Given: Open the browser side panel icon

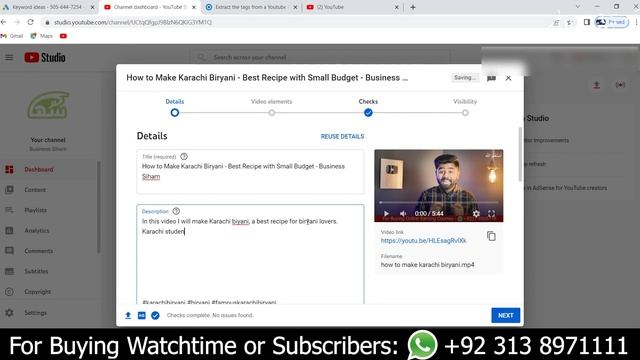Looking at the screenshot, I should pos(587,22).
